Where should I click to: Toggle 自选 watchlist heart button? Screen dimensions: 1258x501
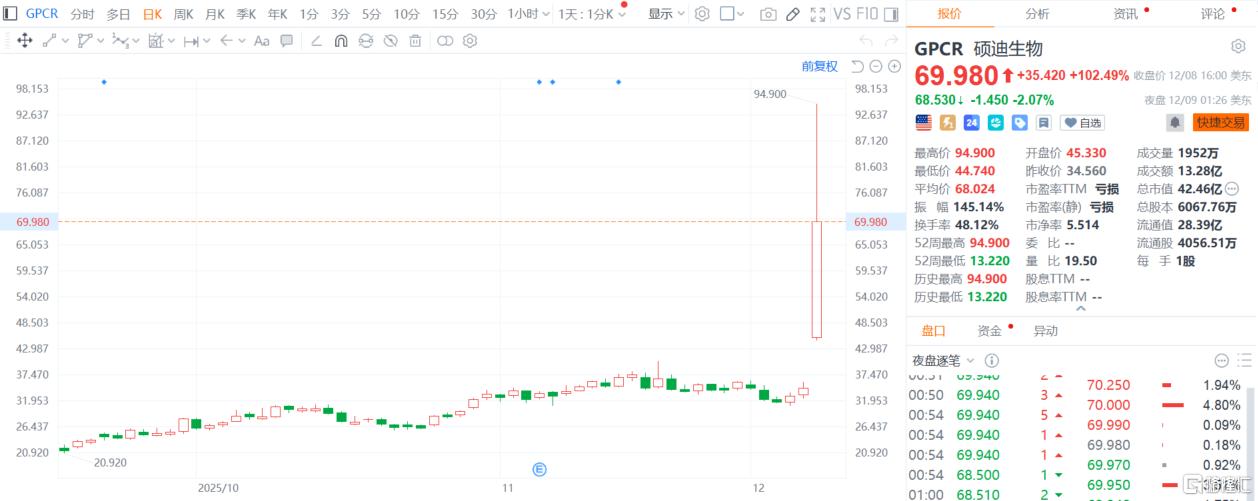coord(1082,122)
